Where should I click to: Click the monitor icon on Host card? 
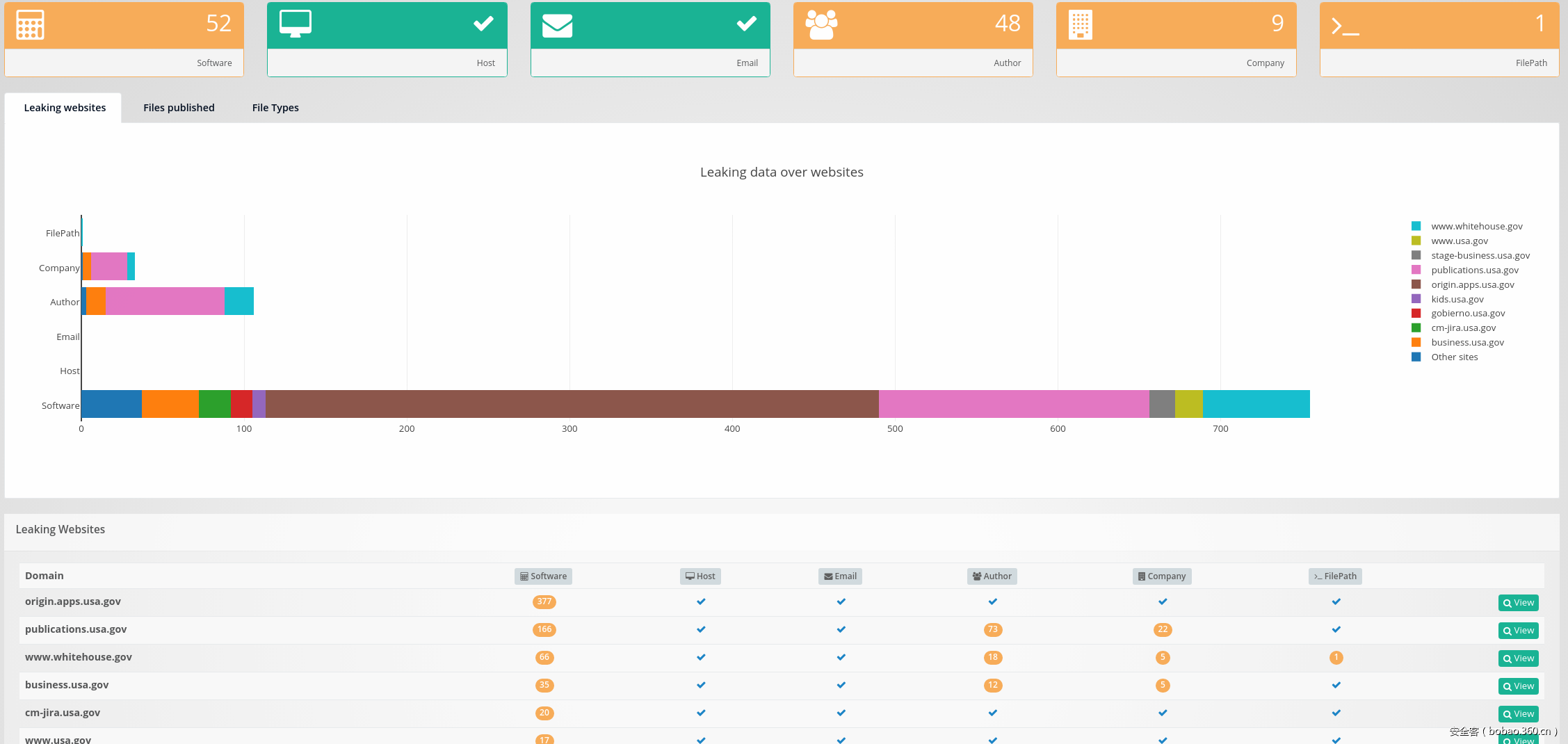[x=295, y=24]
